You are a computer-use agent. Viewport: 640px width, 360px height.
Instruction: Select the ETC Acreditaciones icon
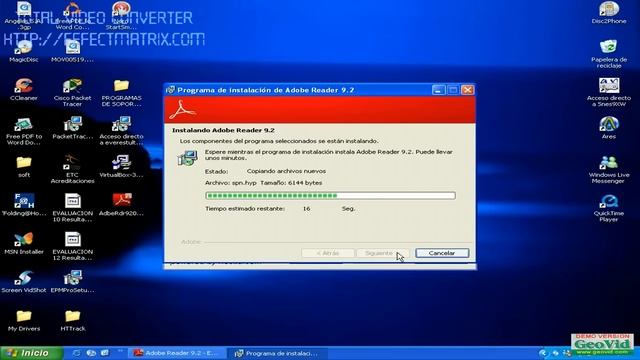point(72,169)
